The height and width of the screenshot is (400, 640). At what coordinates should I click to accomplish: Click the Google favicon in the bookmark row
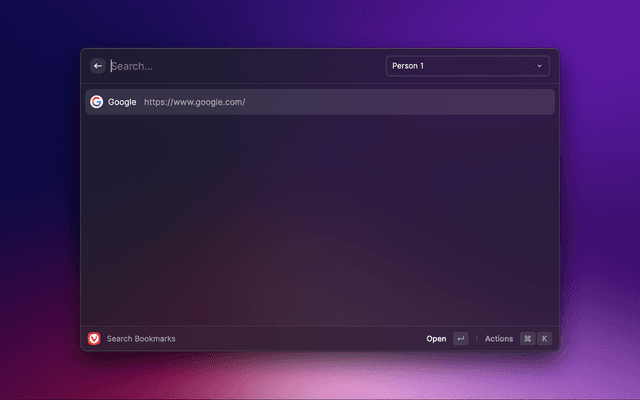(97, 102)
